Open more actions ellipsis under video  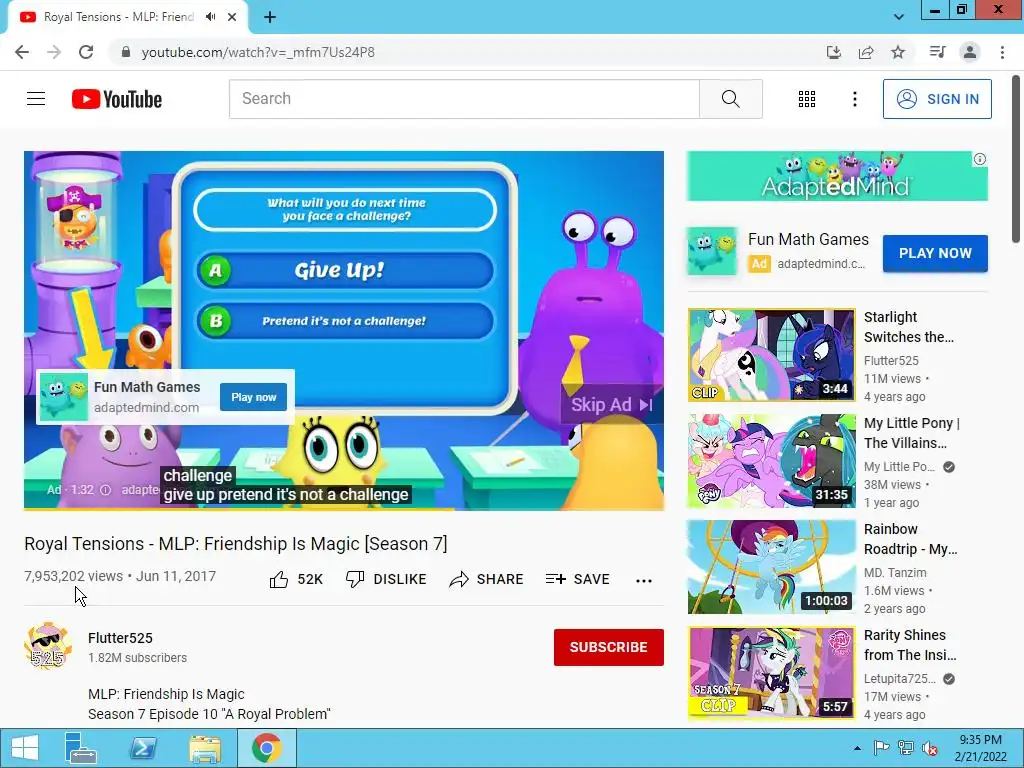[644, 580]
